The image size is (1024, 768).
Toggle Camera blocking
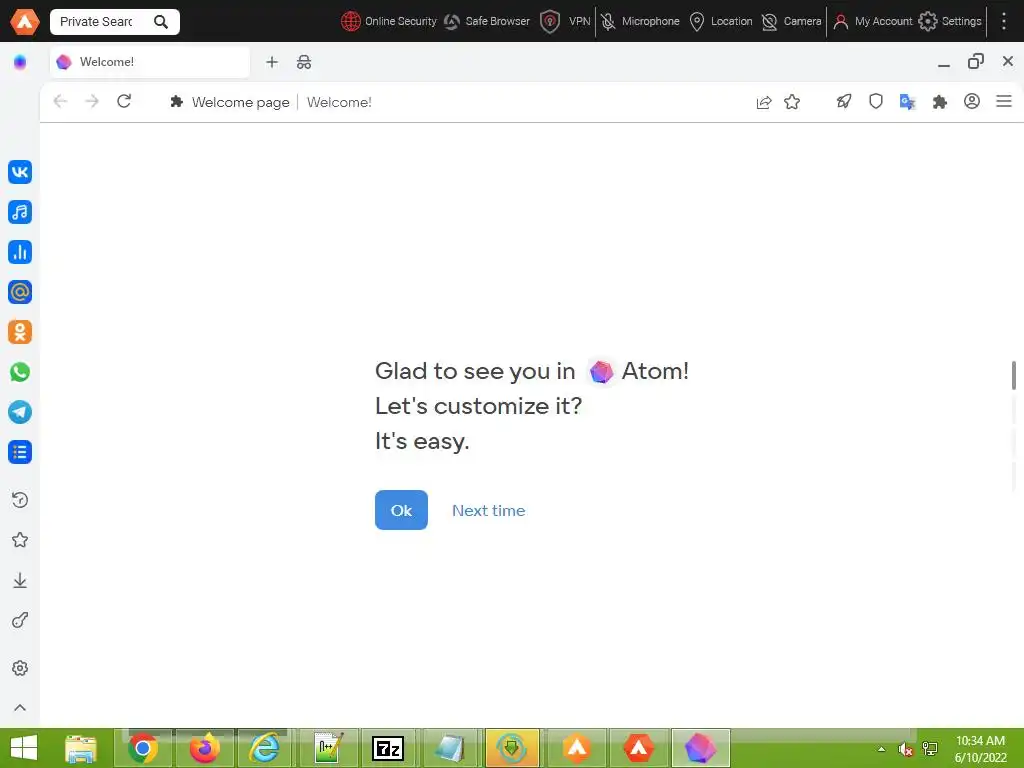coord(792,22)
